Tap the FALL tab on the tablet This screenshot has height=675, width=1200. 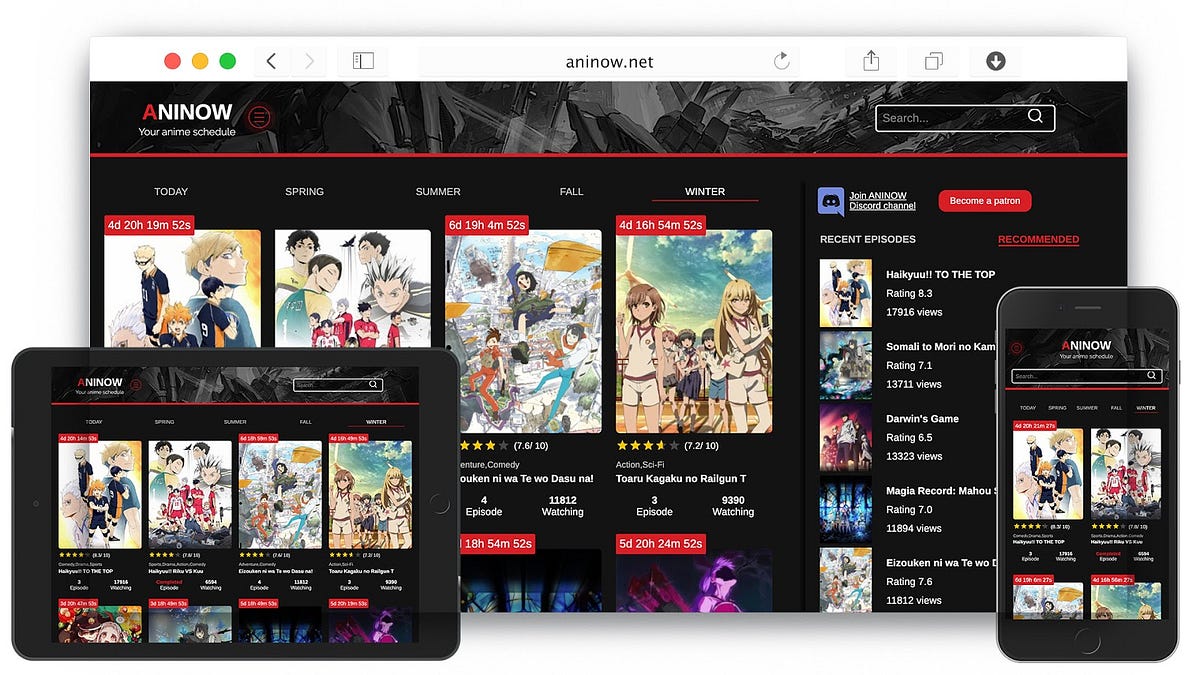tap(306, 422)
